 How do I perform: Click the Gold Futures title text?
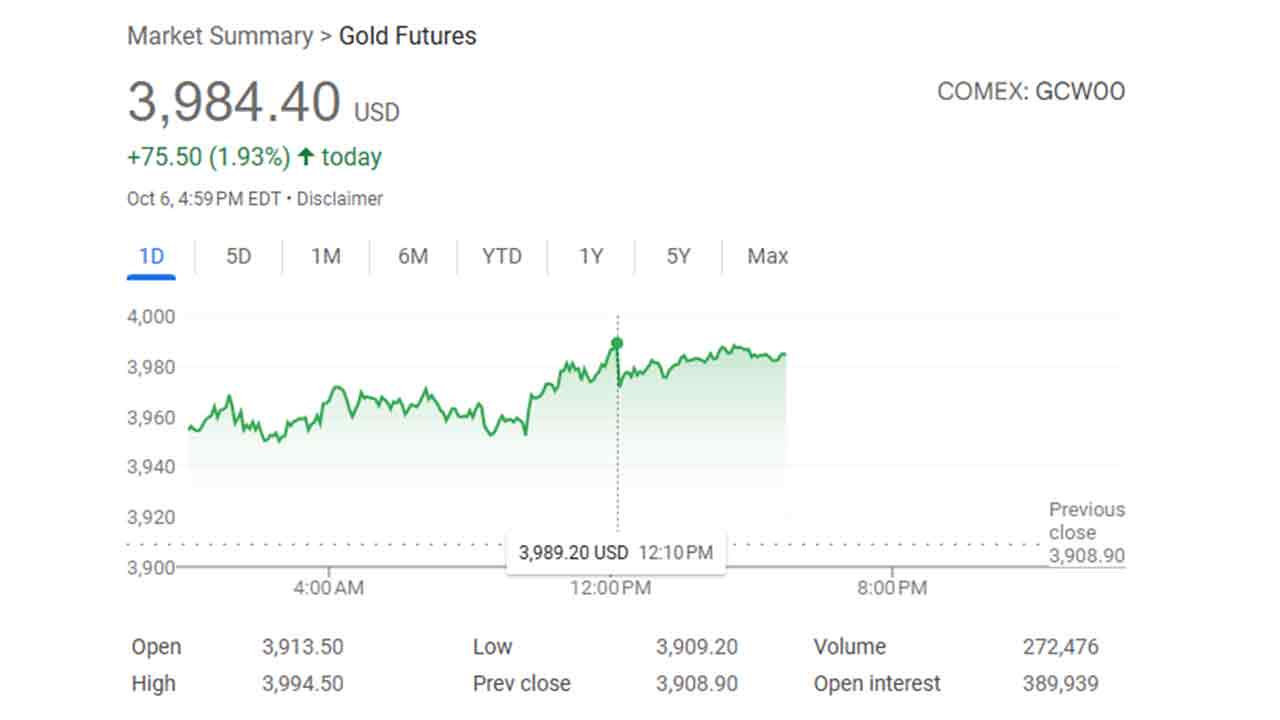click(x=407, y=37)
